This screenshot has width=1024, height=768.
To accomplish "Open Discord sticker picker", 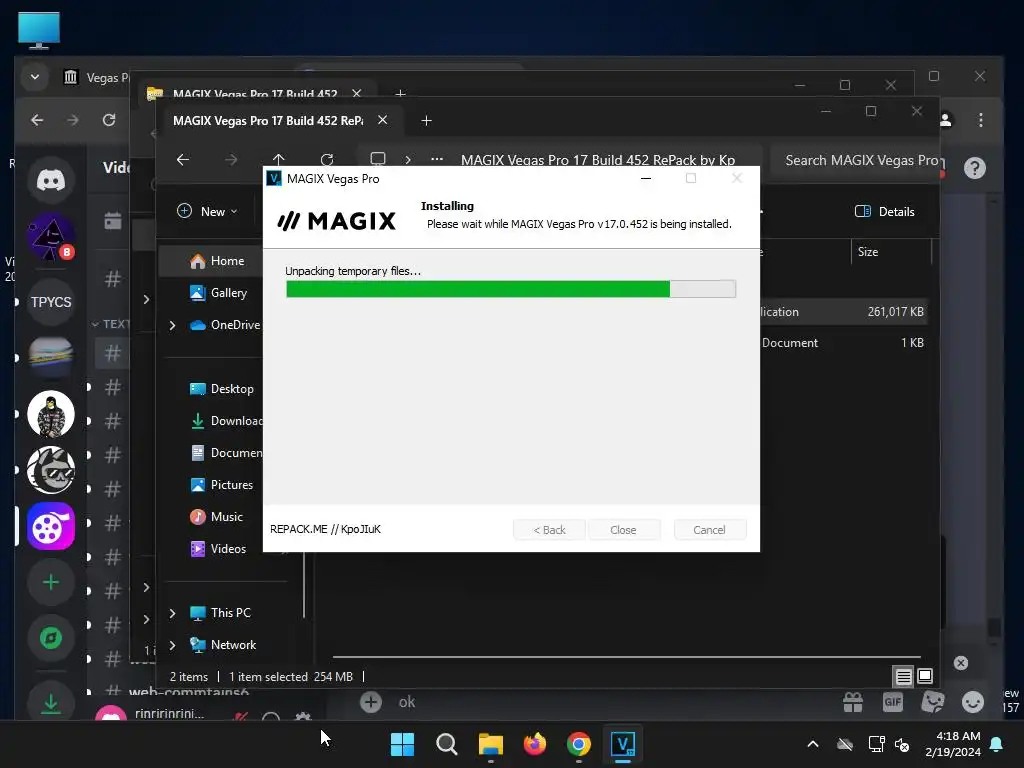I will 933,702.
